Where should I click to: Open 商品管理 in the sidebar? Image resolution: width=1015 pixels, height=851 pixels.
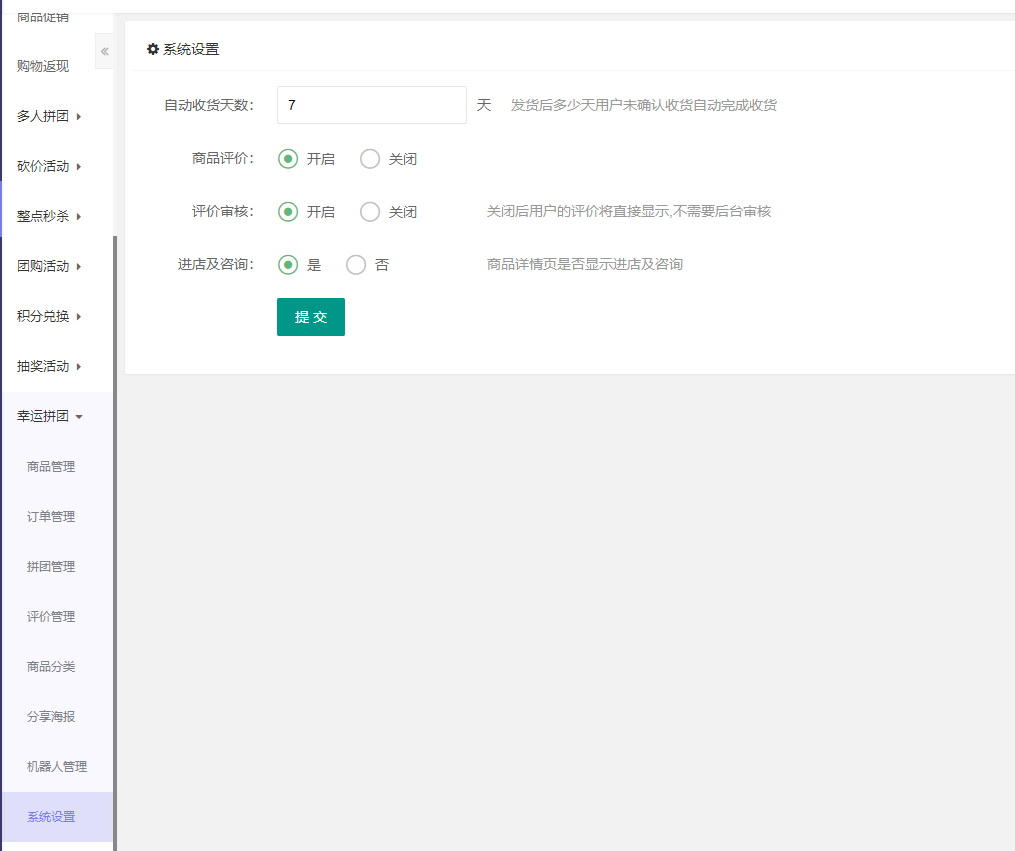pyautogui.click(x=51, y=466)
